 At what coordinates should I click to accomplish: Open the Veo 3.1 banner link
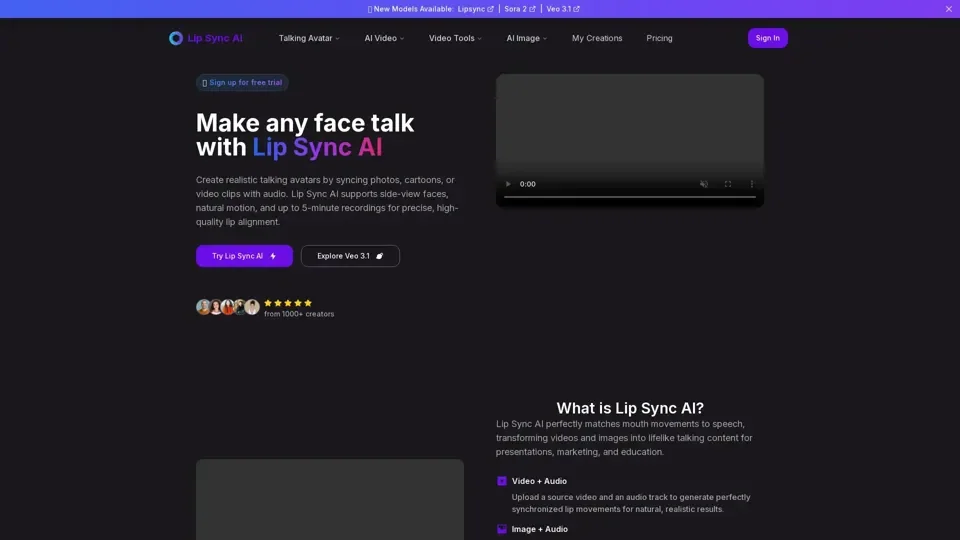tap(563, 9)
